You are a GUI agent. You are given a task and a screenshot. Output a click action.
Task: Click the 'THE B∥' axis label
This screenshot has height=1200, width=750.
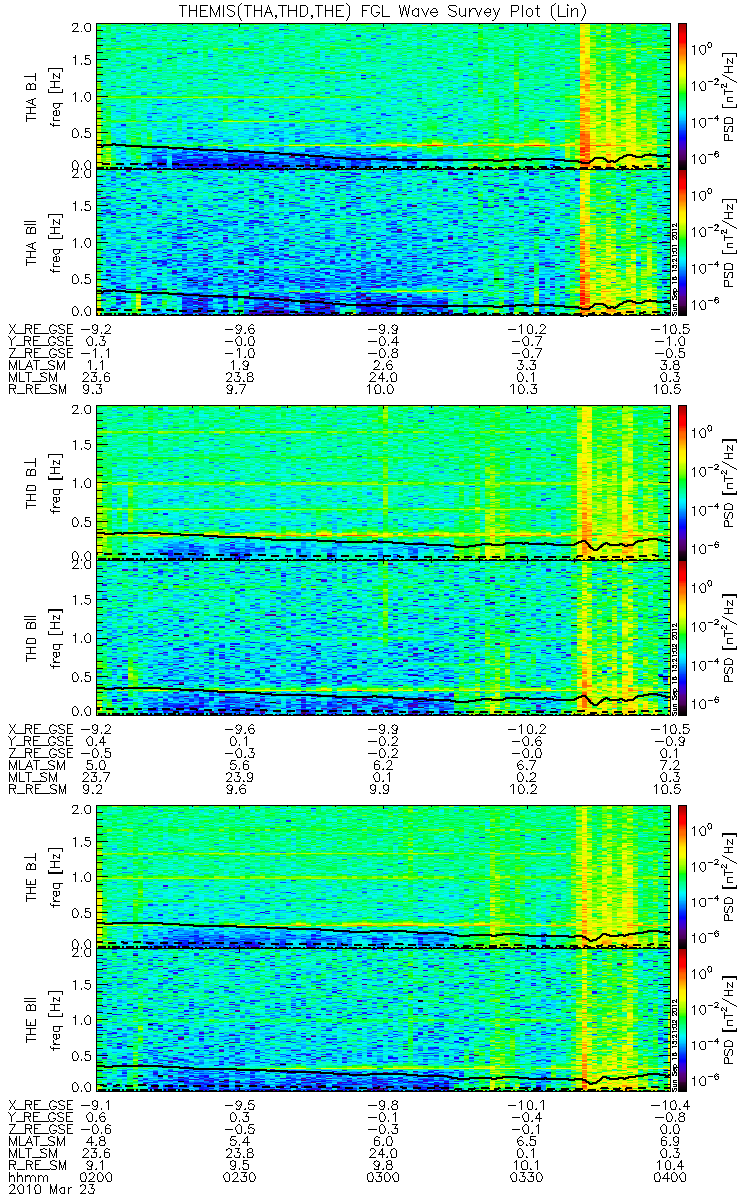click(32, 1019)
